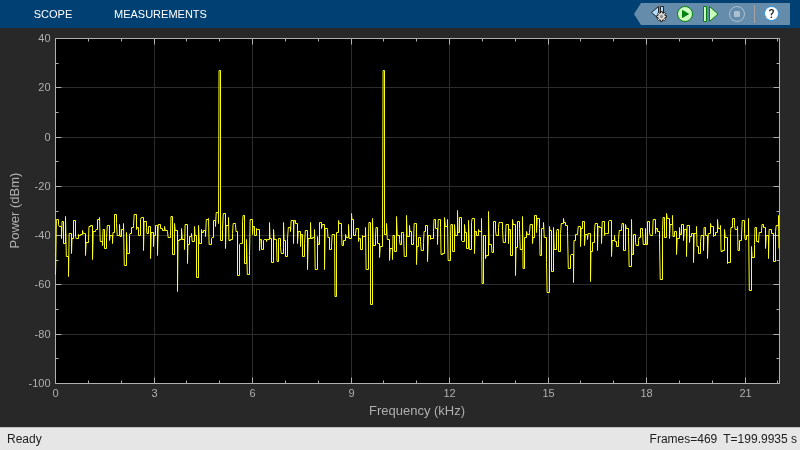
Task: Step forward one simulation step
Action: [x=710, y=14]
